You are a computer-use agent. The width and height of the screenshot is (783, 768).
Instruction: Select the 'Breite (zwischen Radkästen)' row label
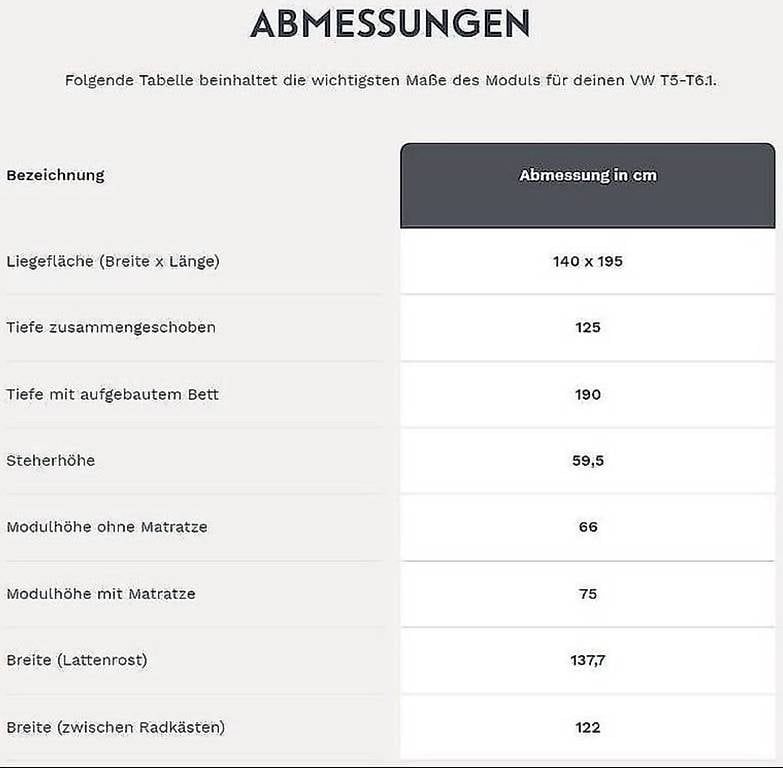pyautogui.click(x=116, y=727)
